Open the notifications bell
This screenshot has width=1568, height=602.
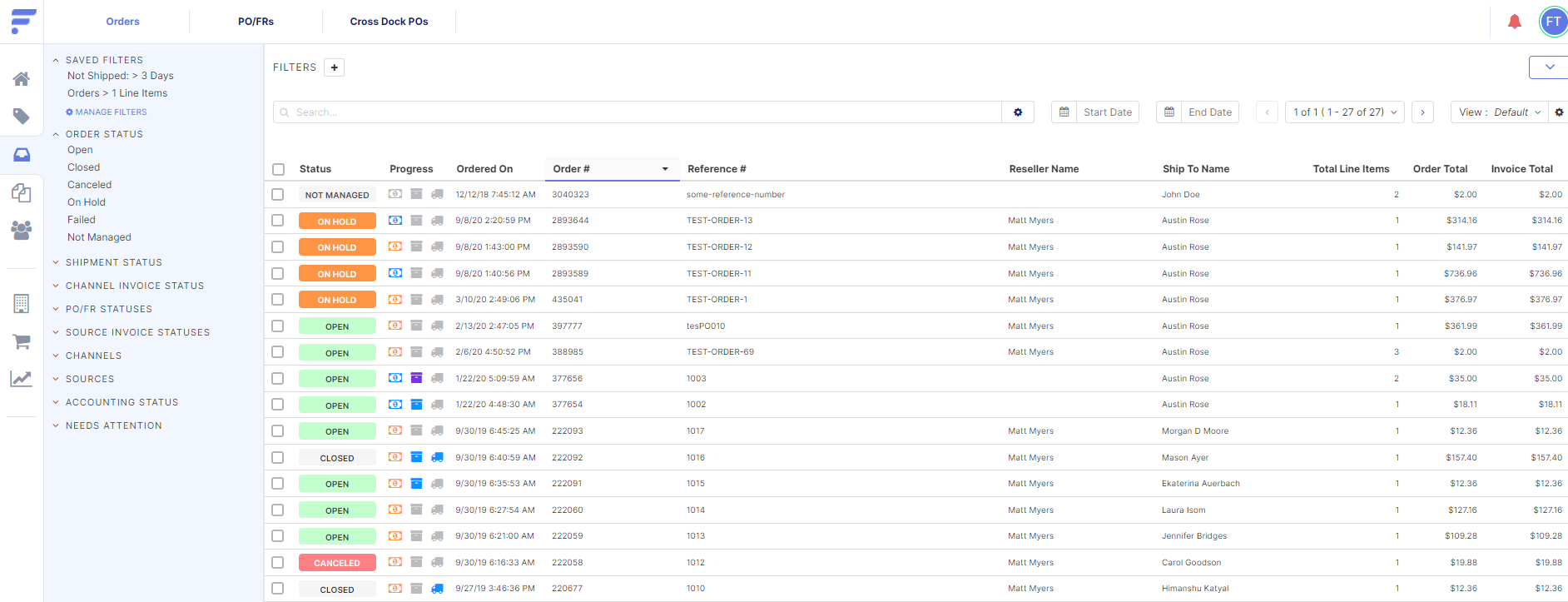(x=1515, y=22)
